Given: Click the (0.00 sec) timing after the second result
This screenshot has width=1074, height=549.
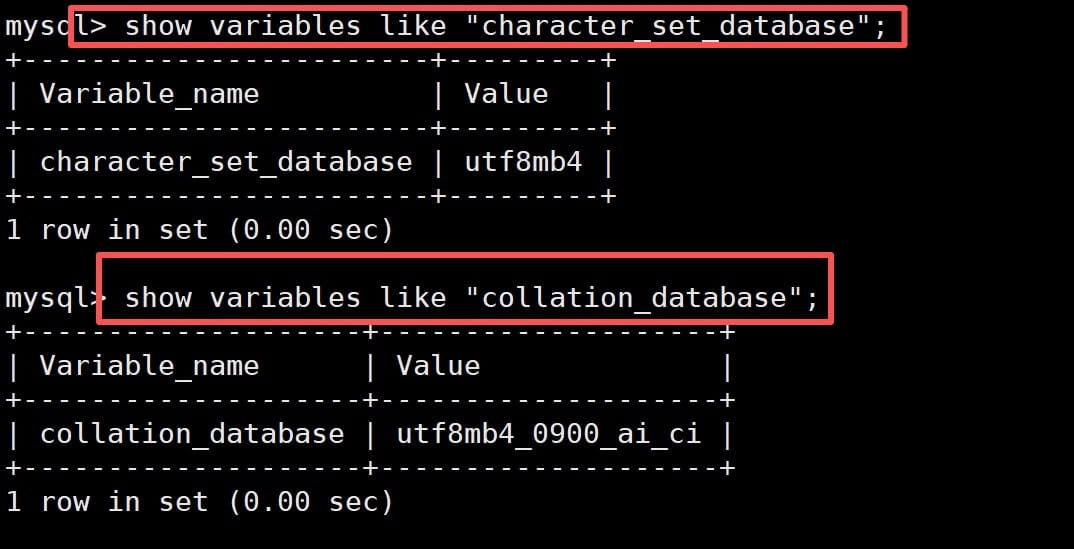Looking at the screenshot, I should click(x=310, y=501).
